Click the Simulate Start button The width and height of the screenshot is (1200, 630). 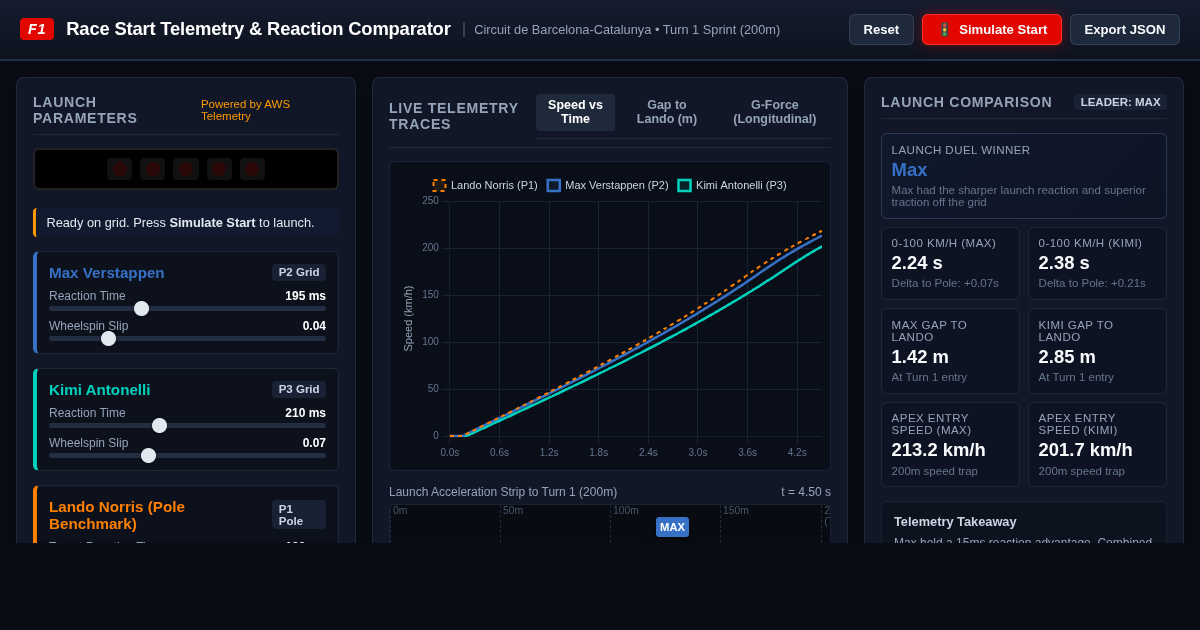click(992, 30)
